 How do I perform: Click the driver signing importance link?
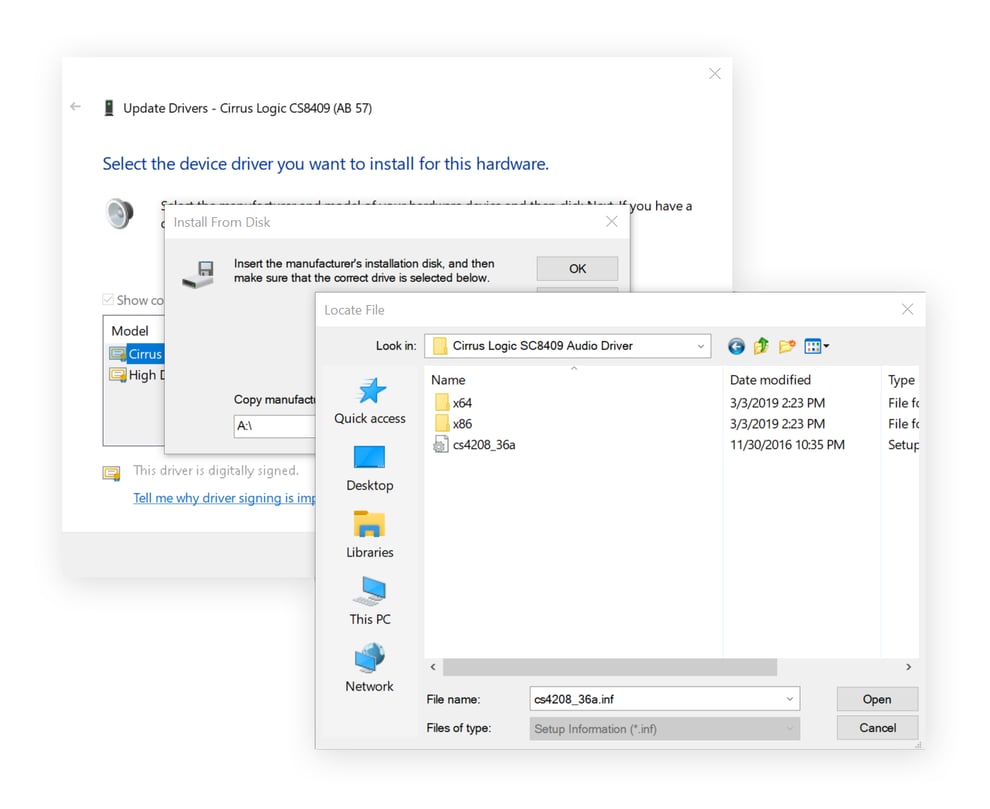[x=222, y=498]
